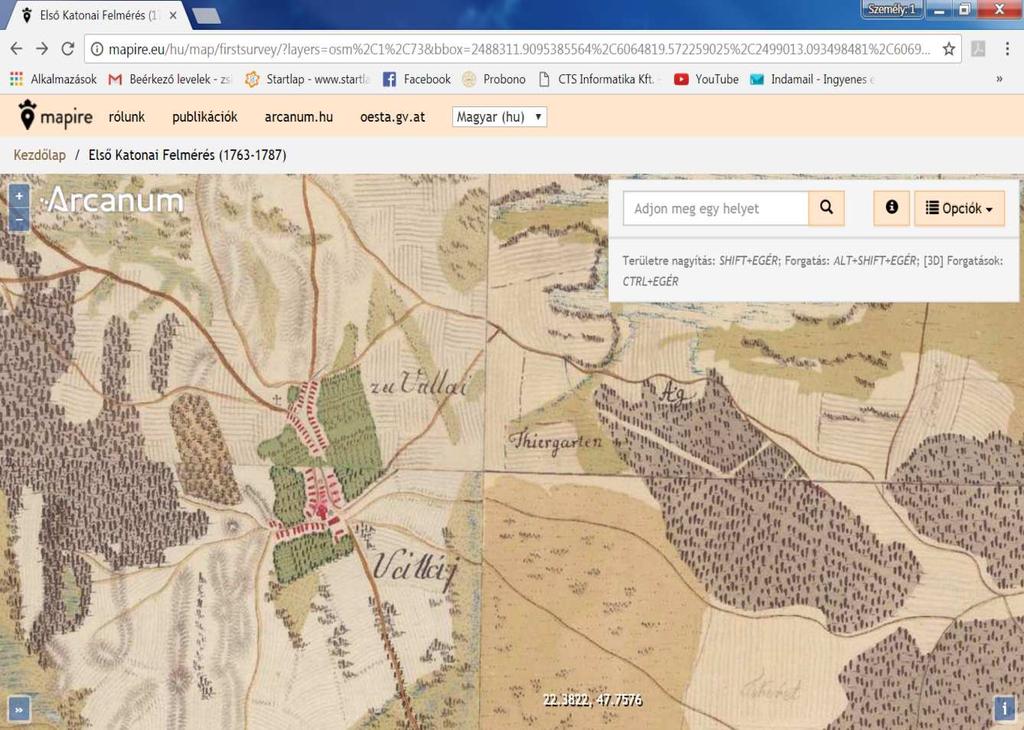The width and height of the screenshot is (1024, 730).
Task: Click the Thiergarten label on the map
Action: 556,441
